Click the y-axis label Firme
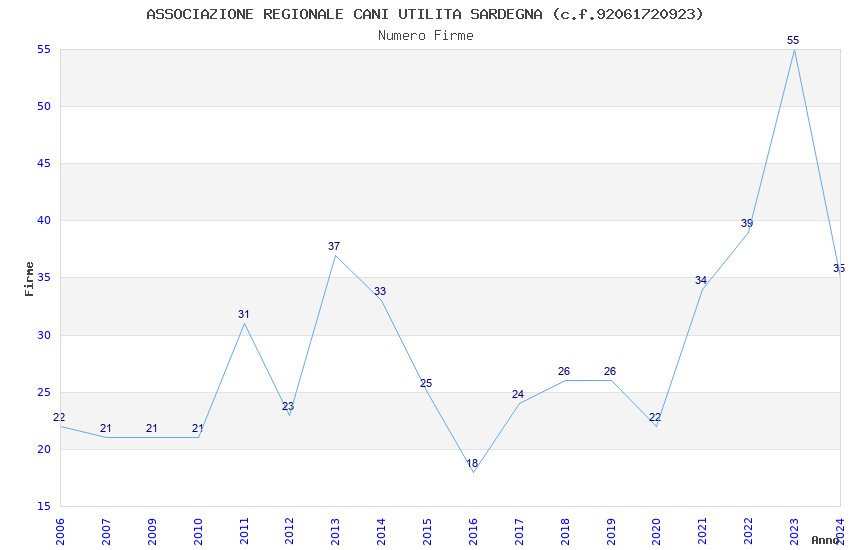The width and height of the screenshot is (850, 550). click(29, 279)
